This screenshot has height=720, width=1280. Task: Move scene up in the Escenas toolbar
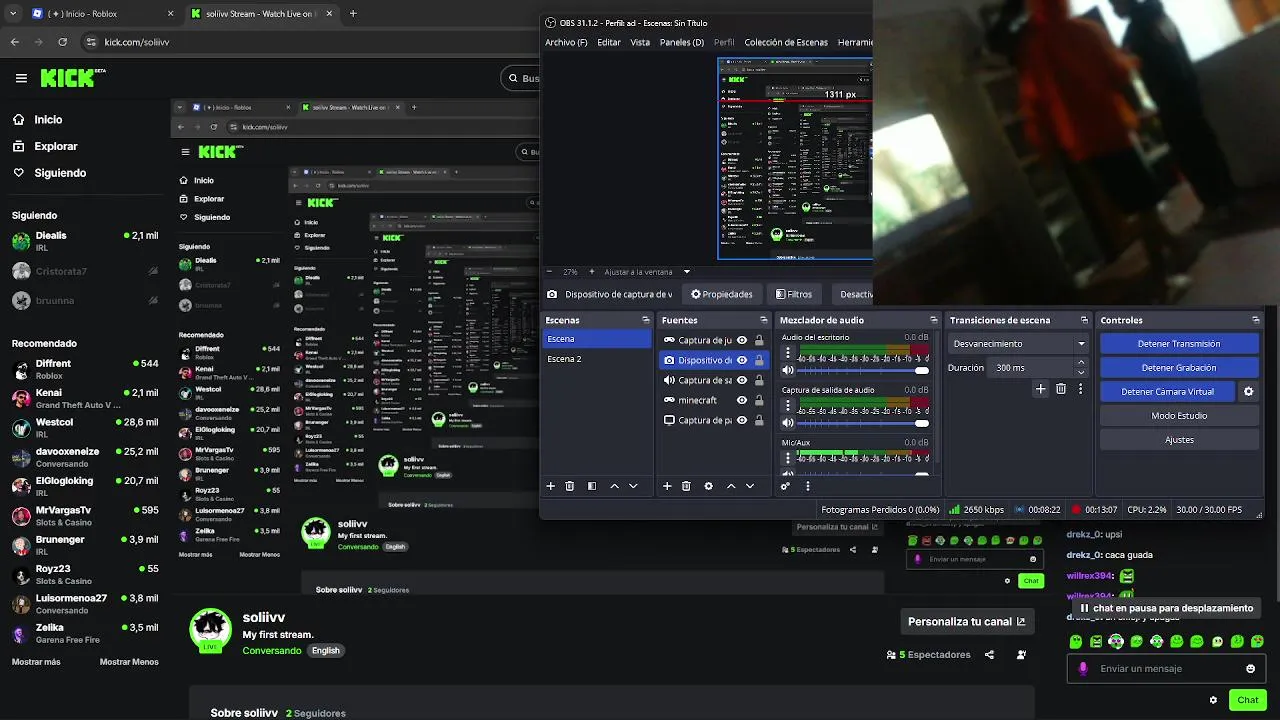615,486
